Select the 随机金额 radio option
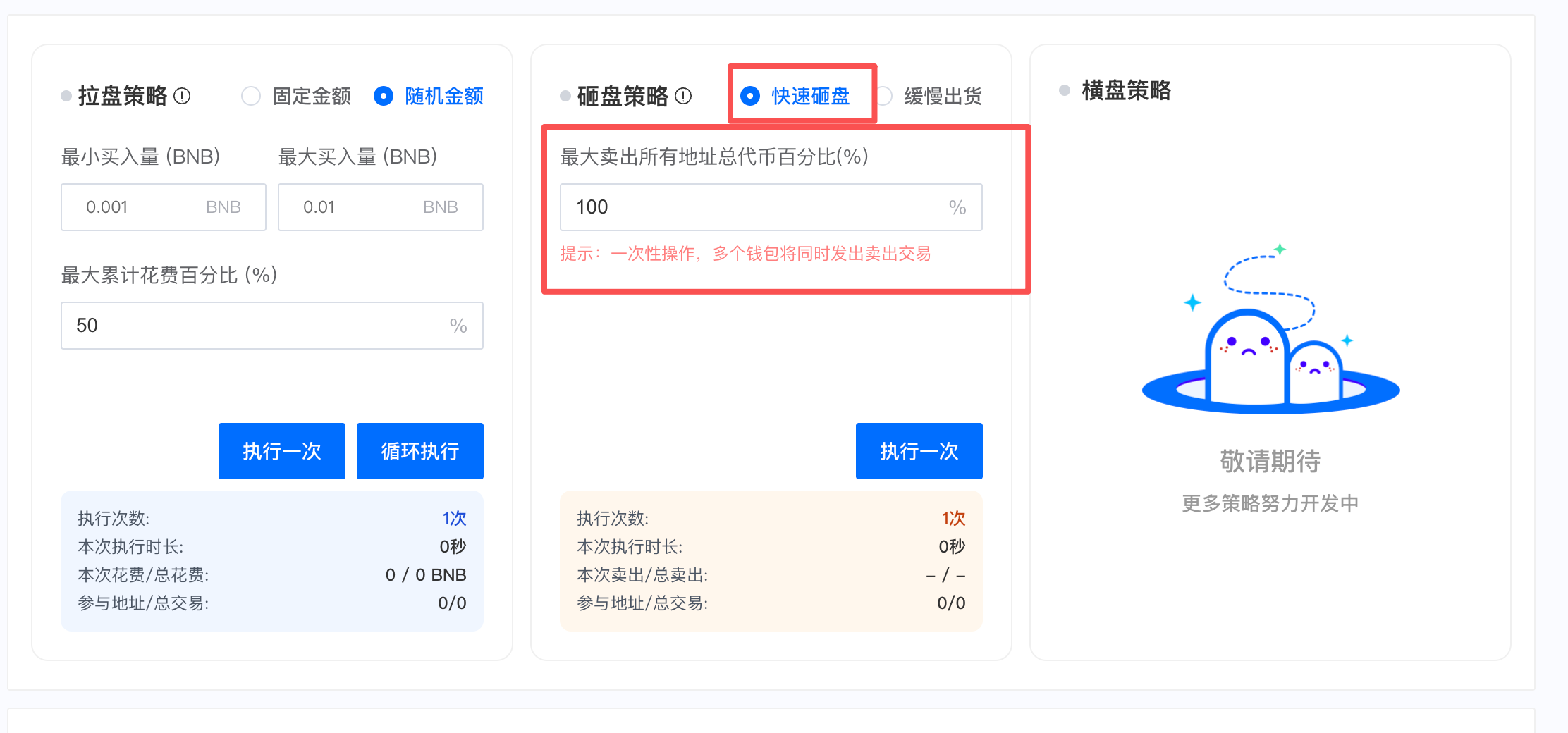 pos(384,96)
